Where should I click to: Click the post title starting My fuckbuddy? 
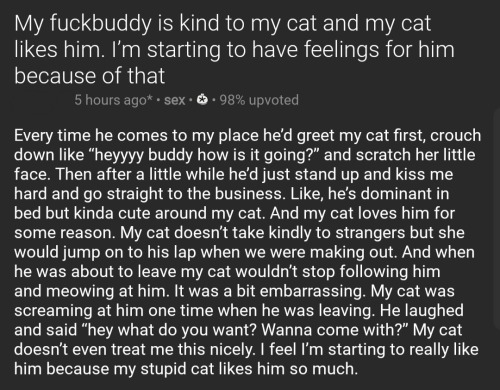click(234, 50)
